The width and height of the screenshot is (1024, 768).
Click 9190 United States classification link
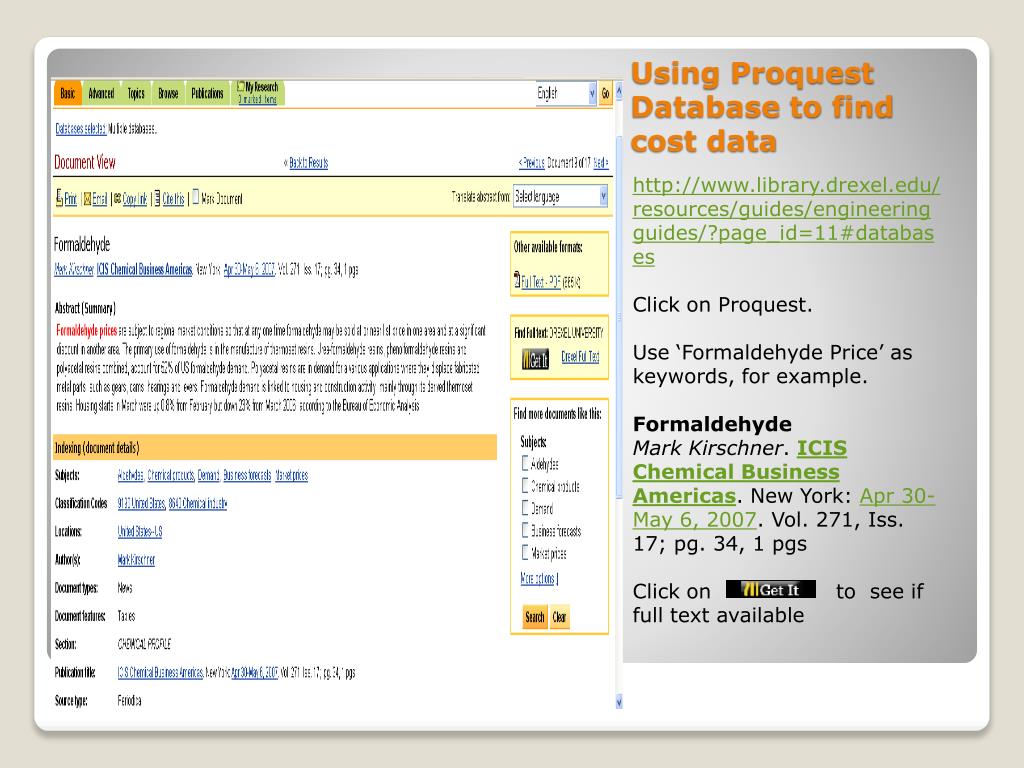pyautogui.click(x=141, y=503)
